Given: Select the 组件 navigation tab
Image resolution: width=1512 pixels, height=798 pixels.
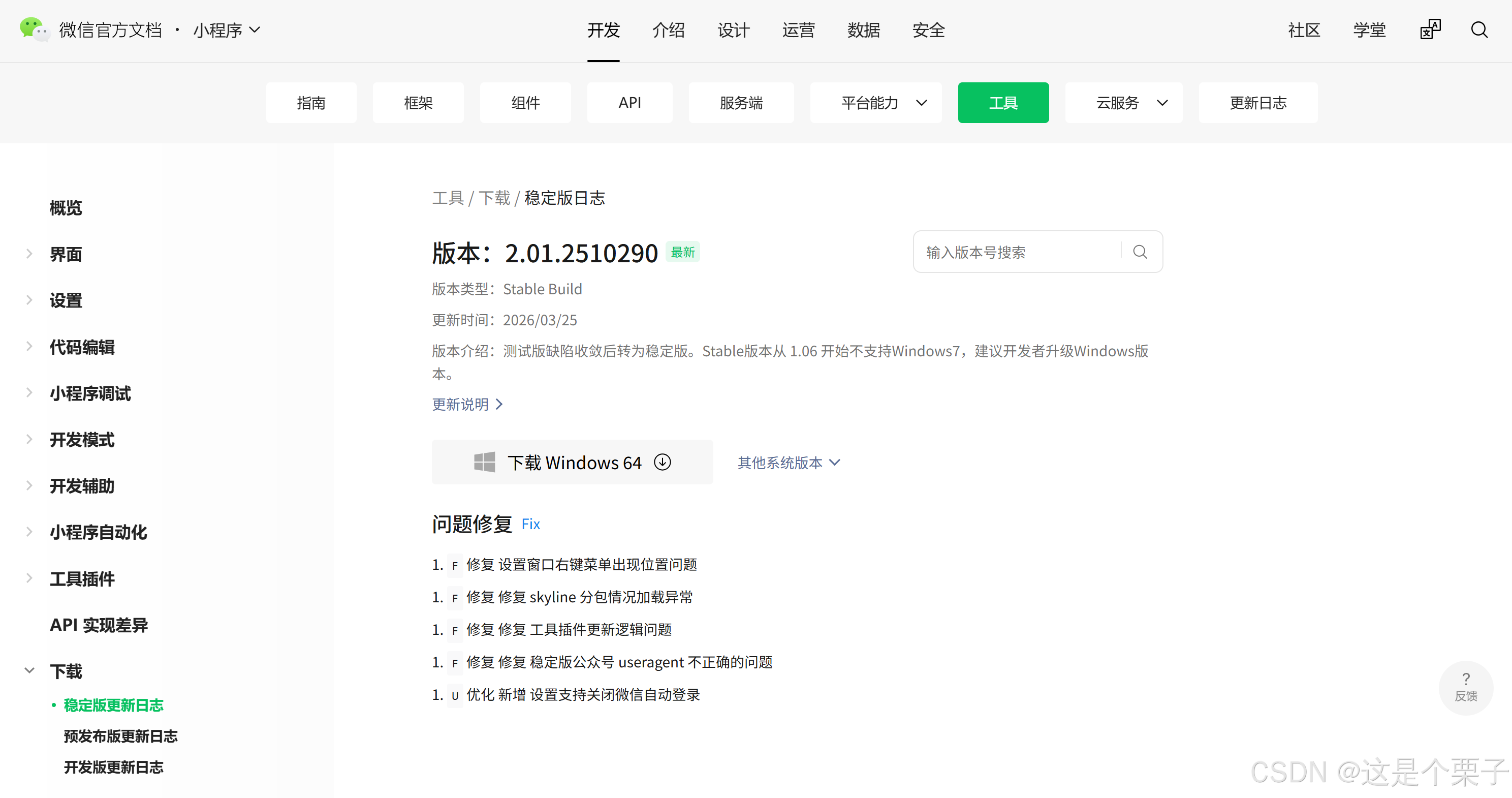Looking at the screenshot, I should tap(525, 103).
